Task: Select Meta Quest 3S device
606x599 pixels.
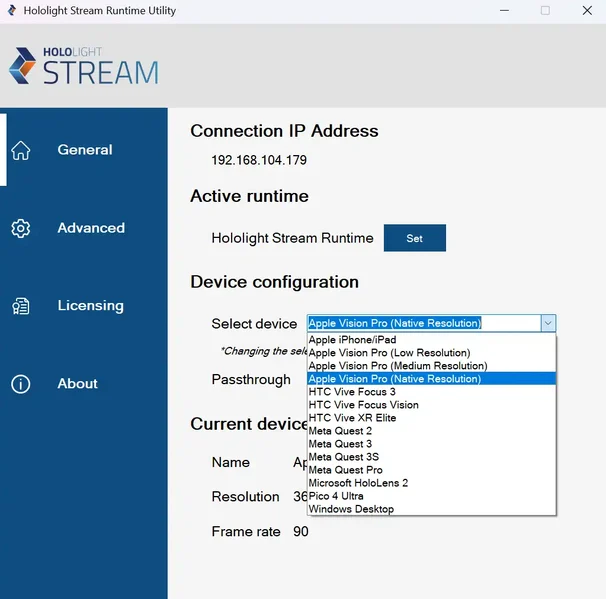Action: pyautogui.click(x=431, y=457)
